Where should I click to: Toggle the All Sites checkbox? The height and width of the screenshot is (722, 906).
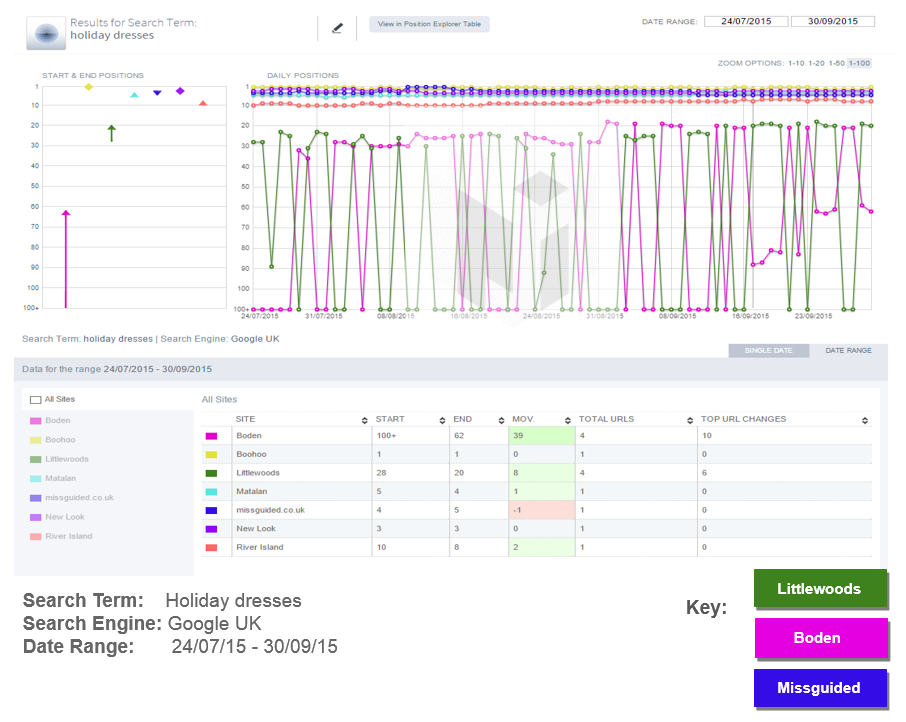[35, 400]
